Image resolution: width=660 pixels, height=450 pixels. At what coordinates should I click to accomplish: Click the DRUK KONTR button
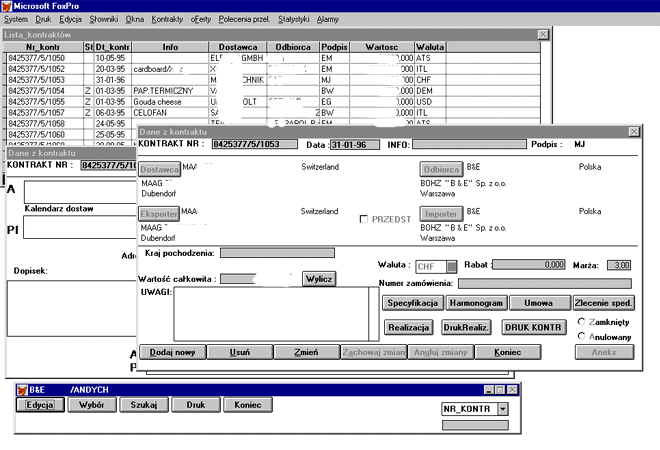pos(533,328)
